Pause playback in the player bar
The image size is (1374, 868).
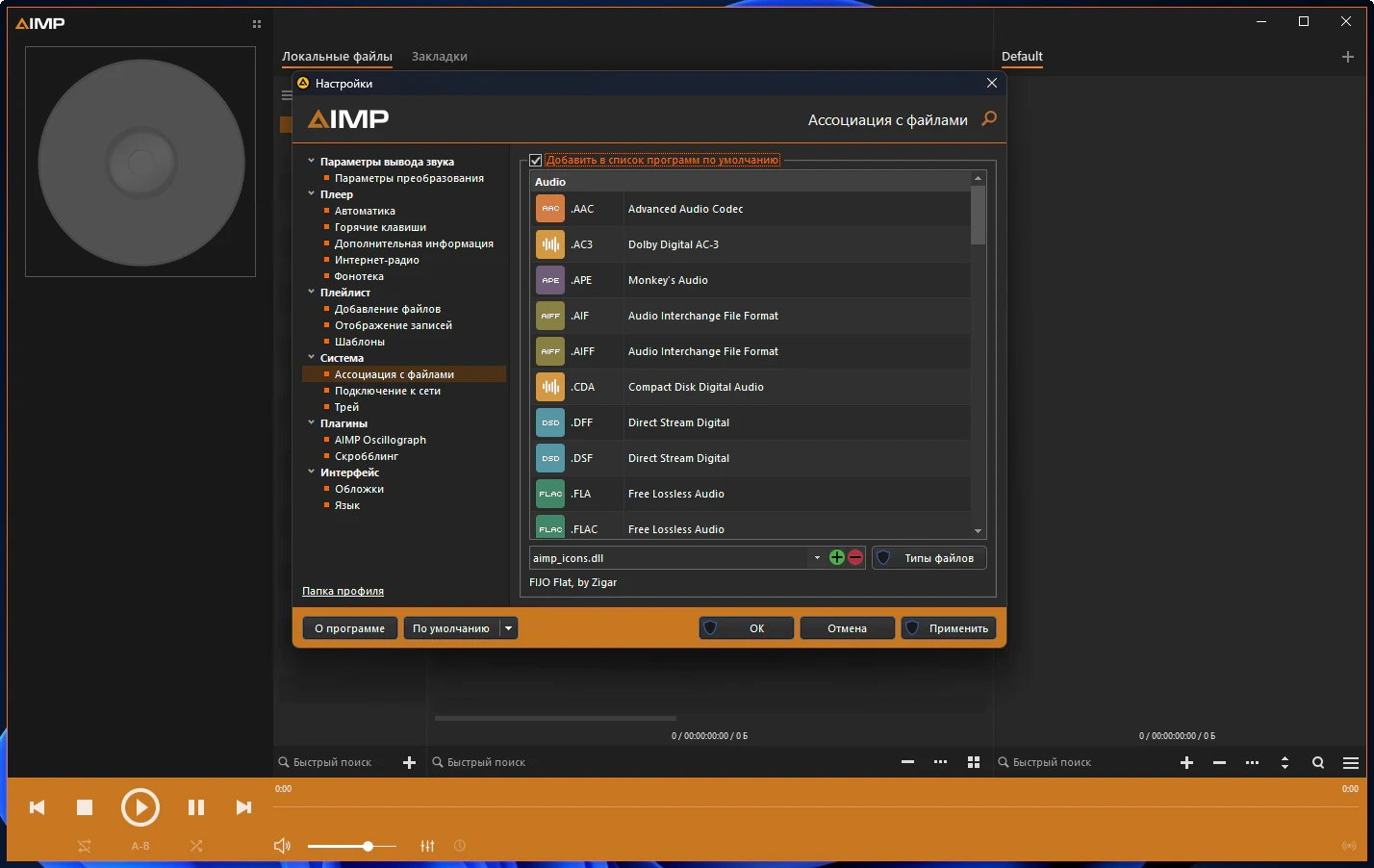196,807
